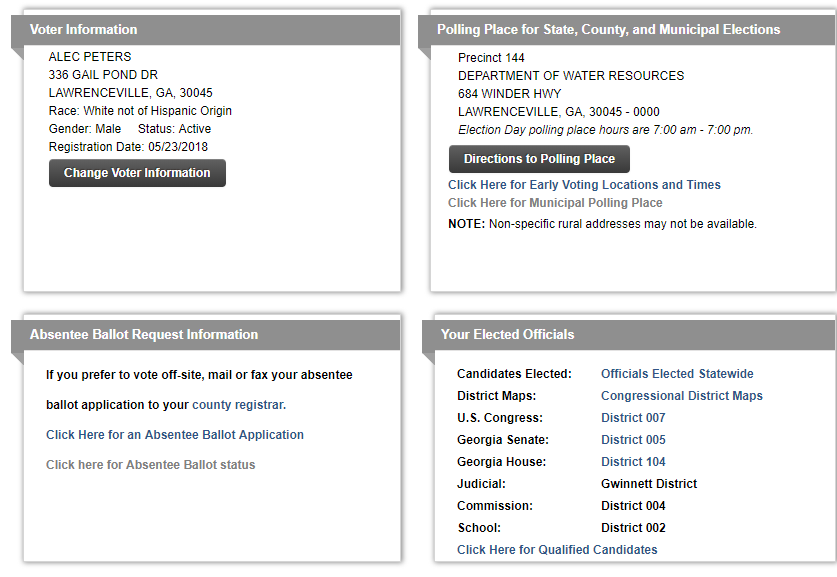Click the Absentee Ballot Request Information header
The image size is (837, 577).
[206, 335]
